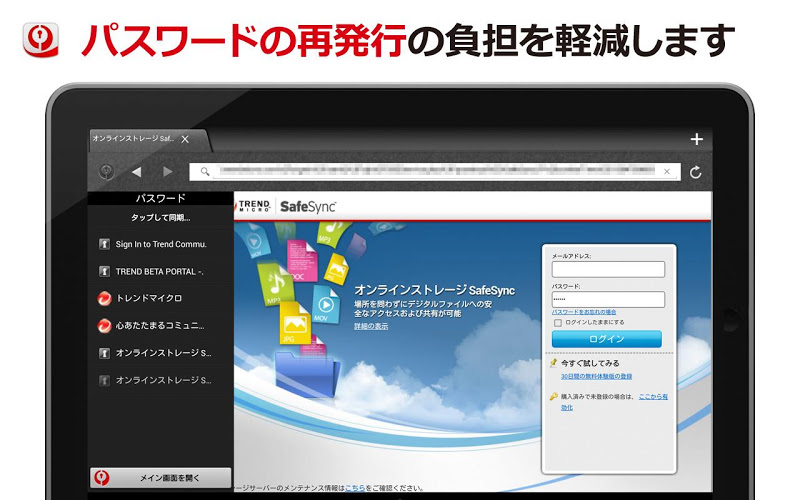Open the Sign In to Trend Commu. entry

tap(160, 244)
